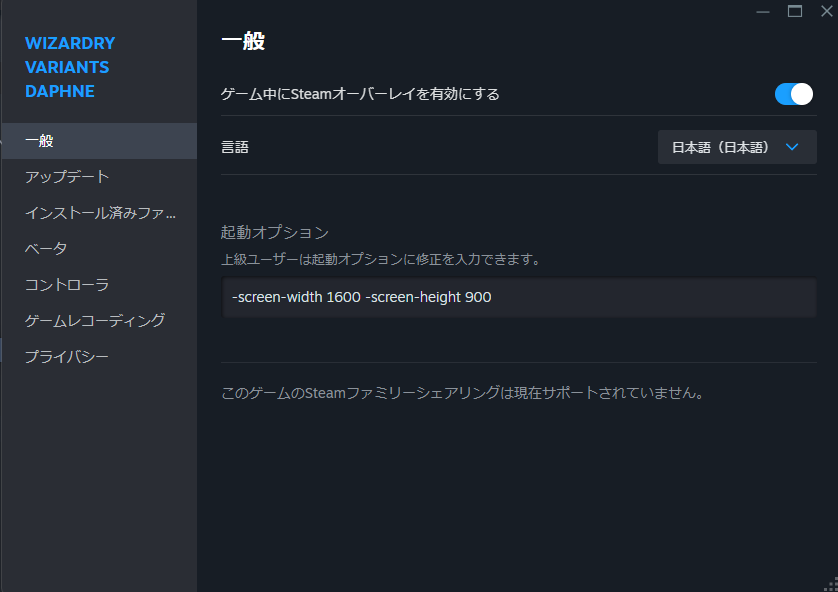Open the 日本語 language dropdown
The image size is (838, 592).
point(737,147)
